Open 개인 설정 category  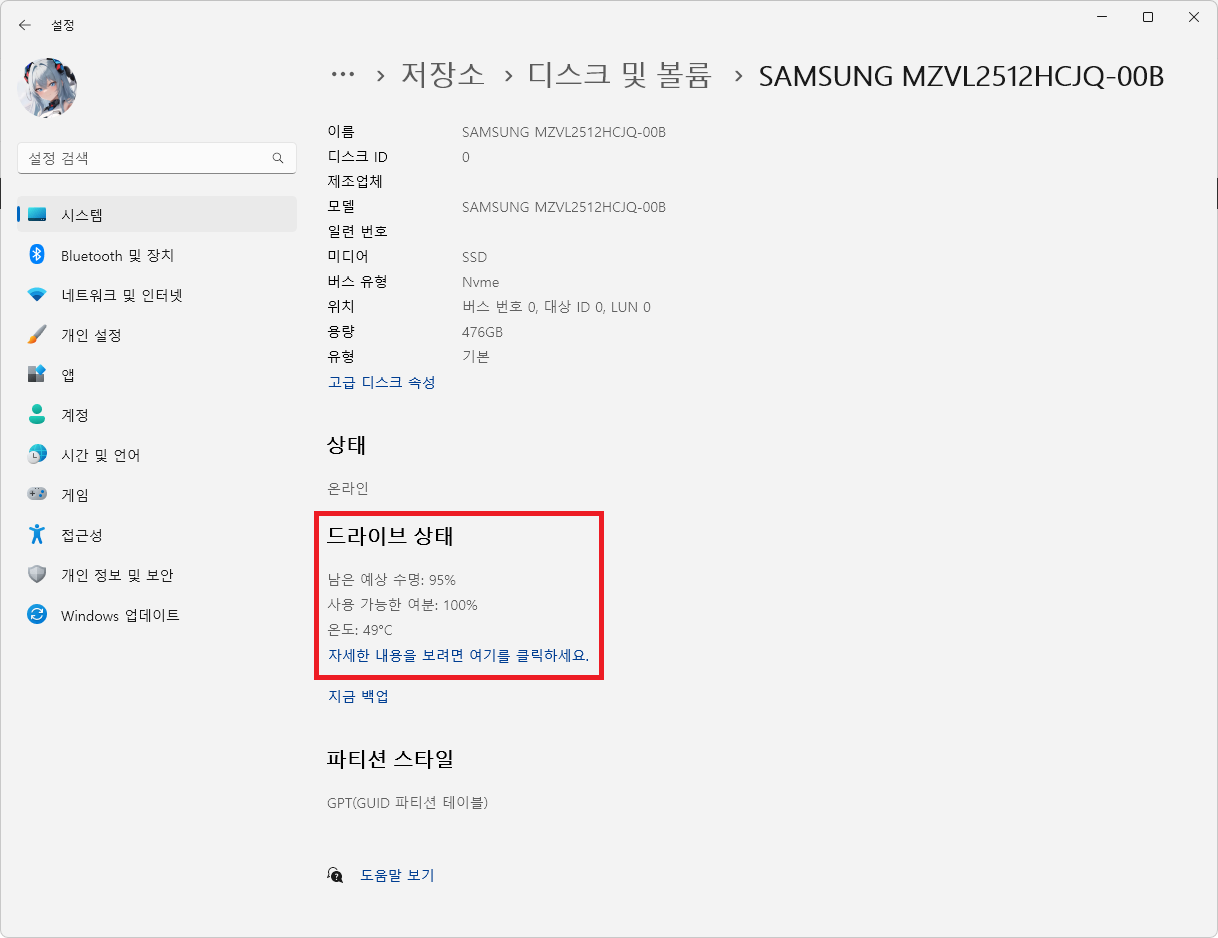point(157,335)
